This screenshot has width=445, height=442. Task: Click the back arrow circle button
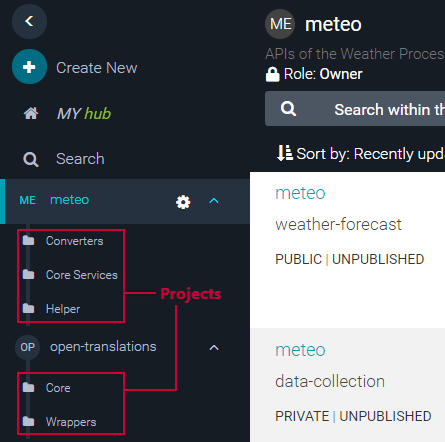29,22
